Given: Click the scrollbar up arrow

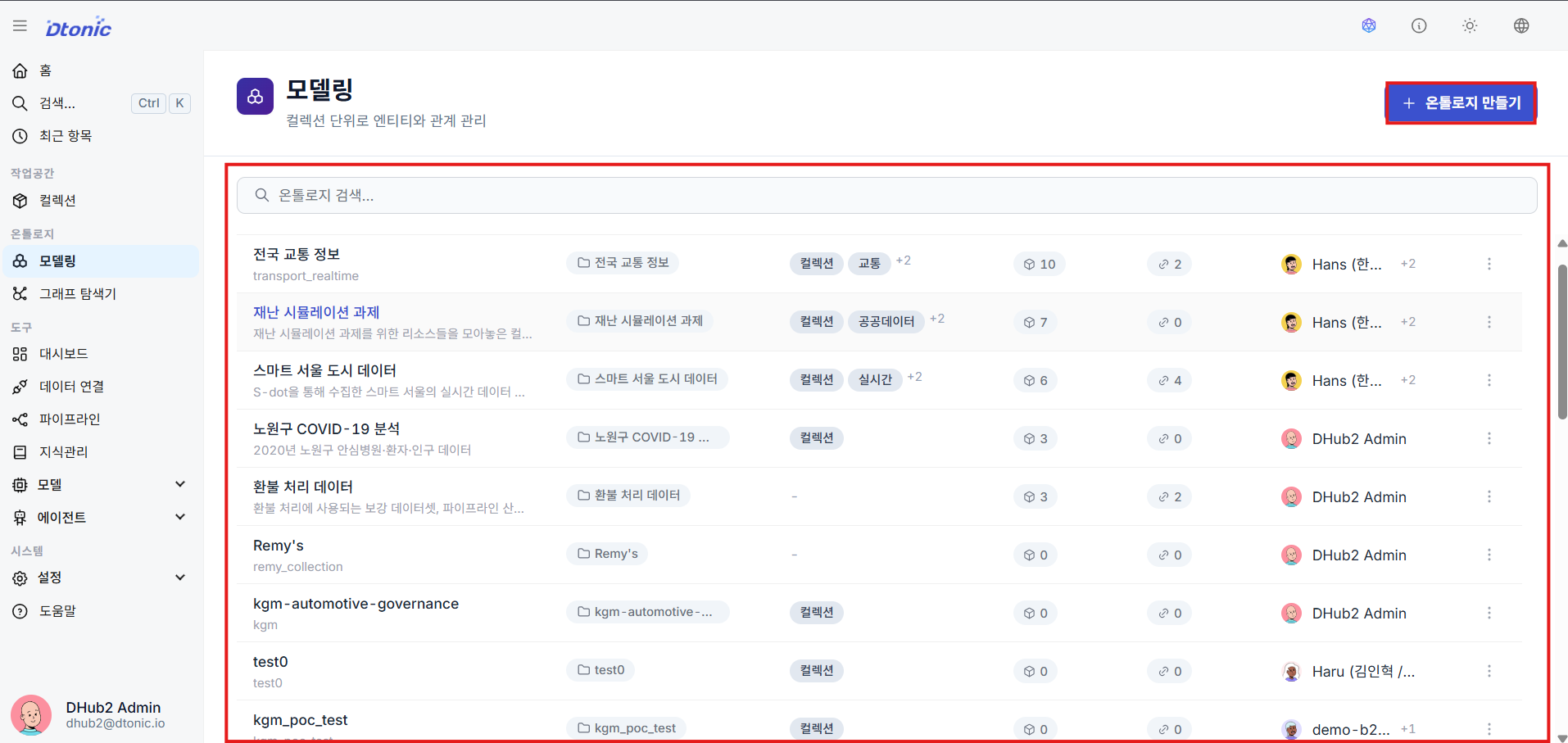Looking at the screenshot, I should pyautogui.click(x=1561, y=244).
